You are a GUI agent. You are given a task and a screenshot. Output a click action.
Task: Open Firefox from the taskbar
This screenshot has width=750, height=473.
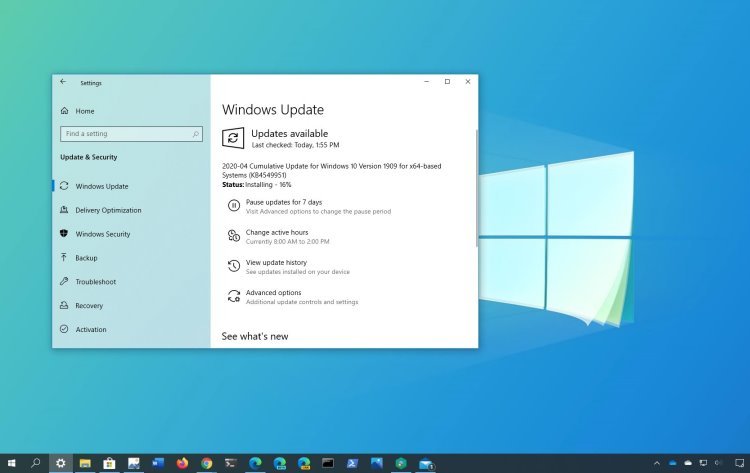(182, 463)
